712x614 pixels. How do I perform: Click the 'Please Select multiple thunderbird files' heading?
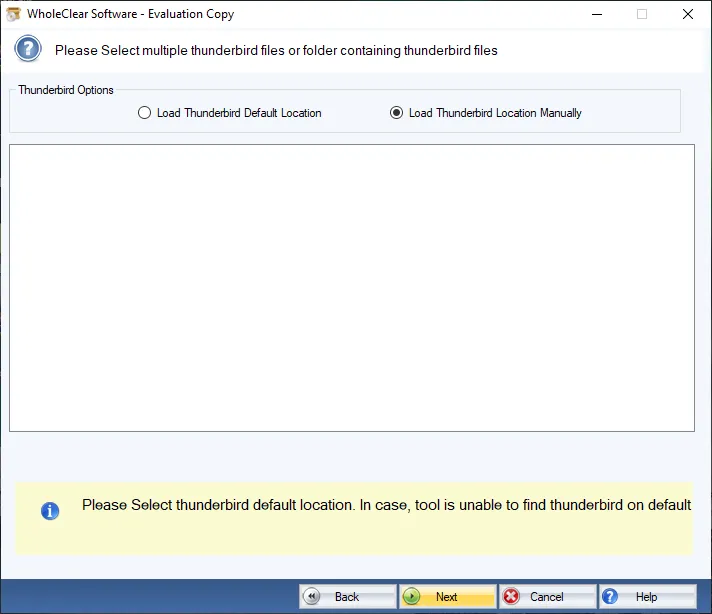276,50
